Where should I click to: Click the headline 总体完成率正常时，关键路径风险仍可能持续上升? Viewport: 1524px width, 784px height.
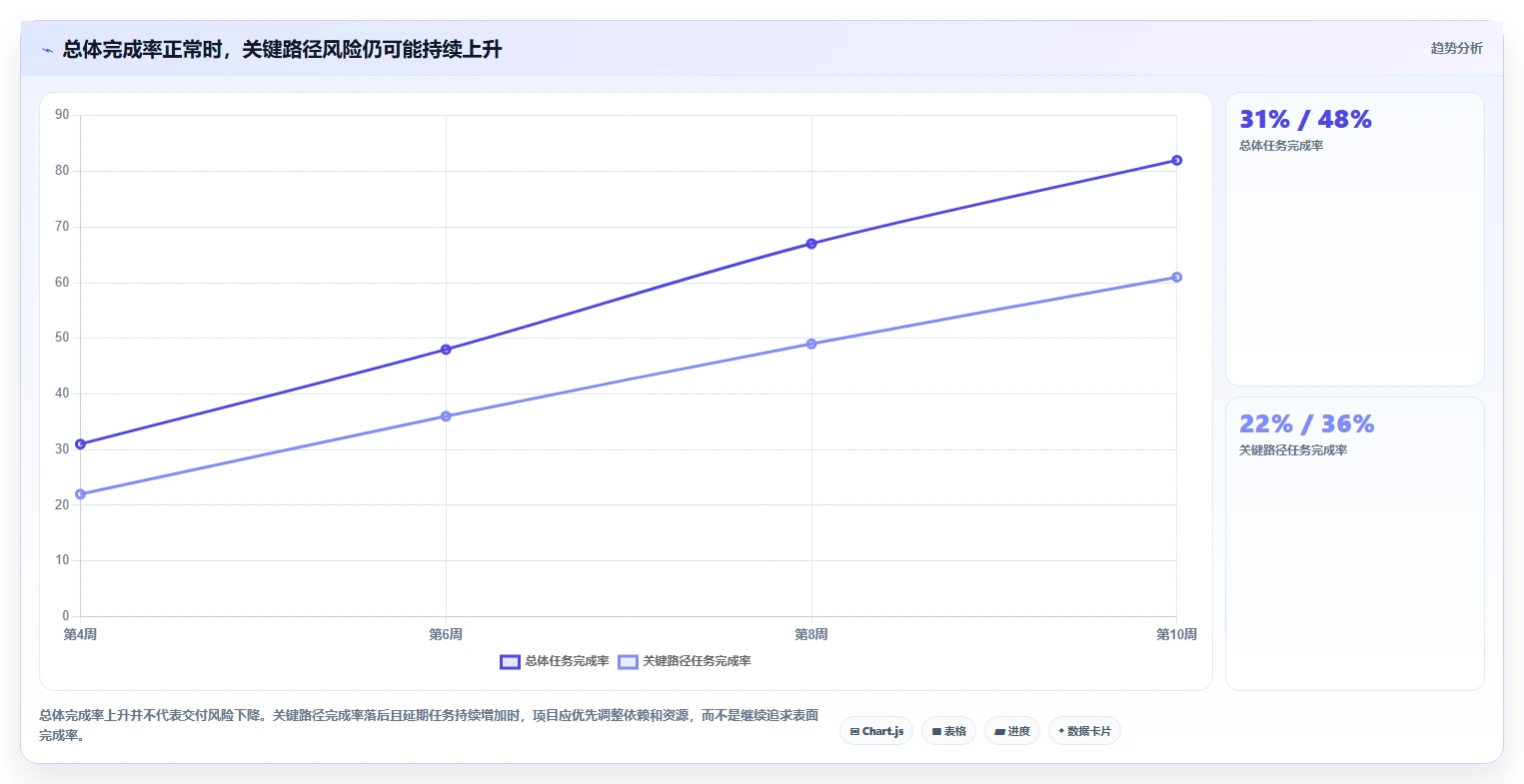tap(282, 49)
